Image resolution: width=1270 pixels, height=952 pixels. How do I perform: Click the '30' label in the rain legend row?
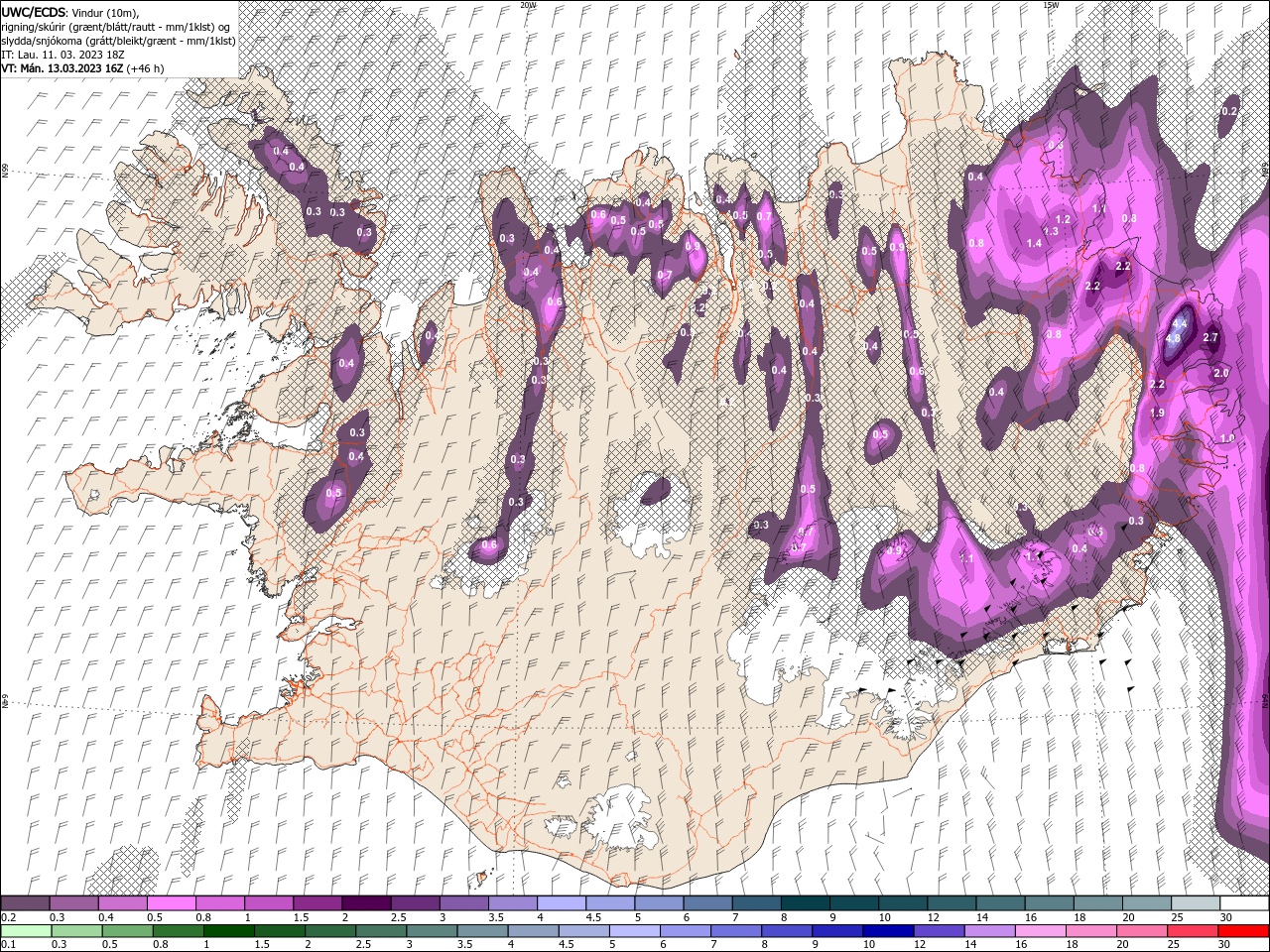tap(1225, 944)
